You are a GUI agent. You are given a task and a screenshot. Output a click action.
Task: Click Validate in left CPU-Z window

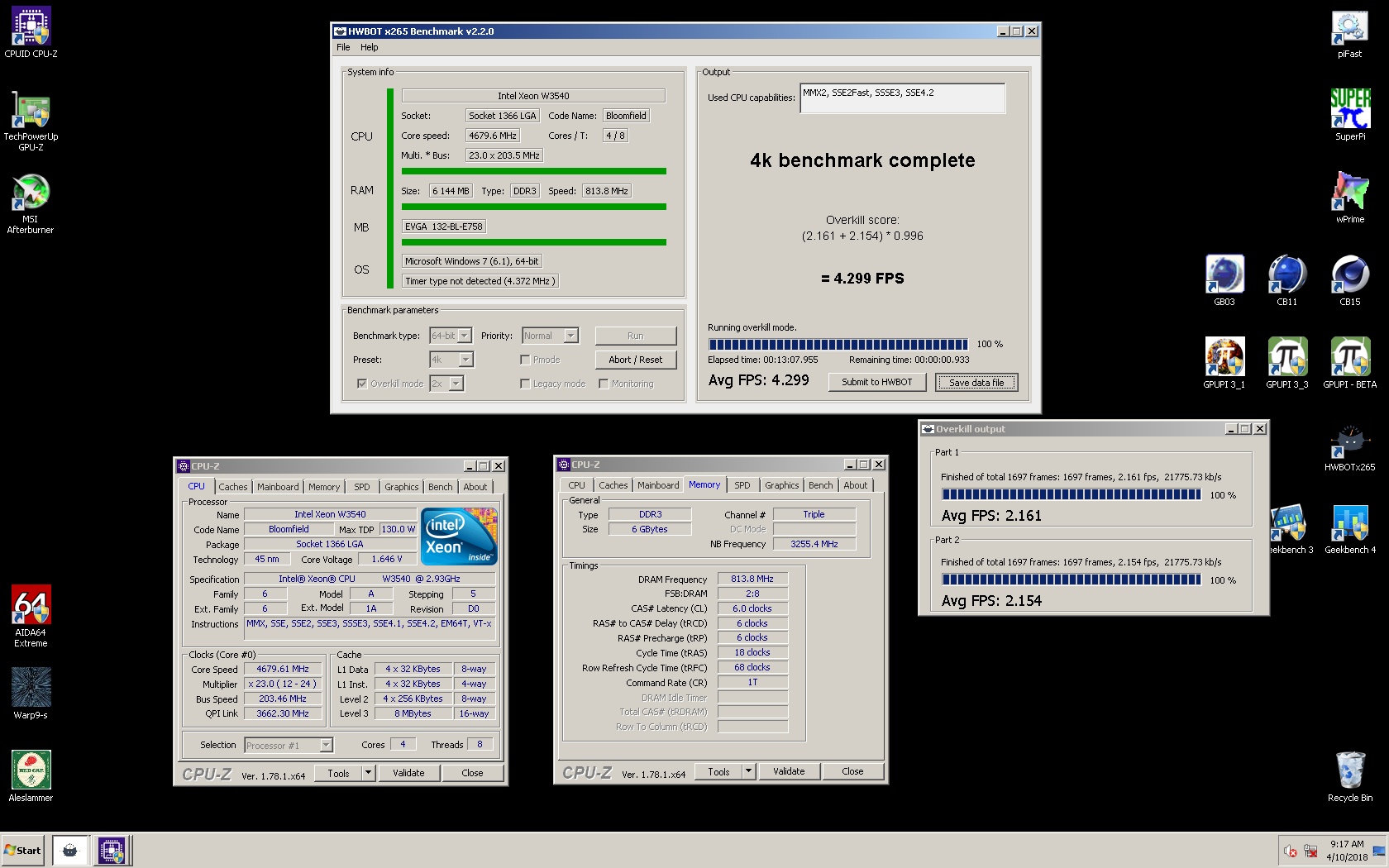408,773
